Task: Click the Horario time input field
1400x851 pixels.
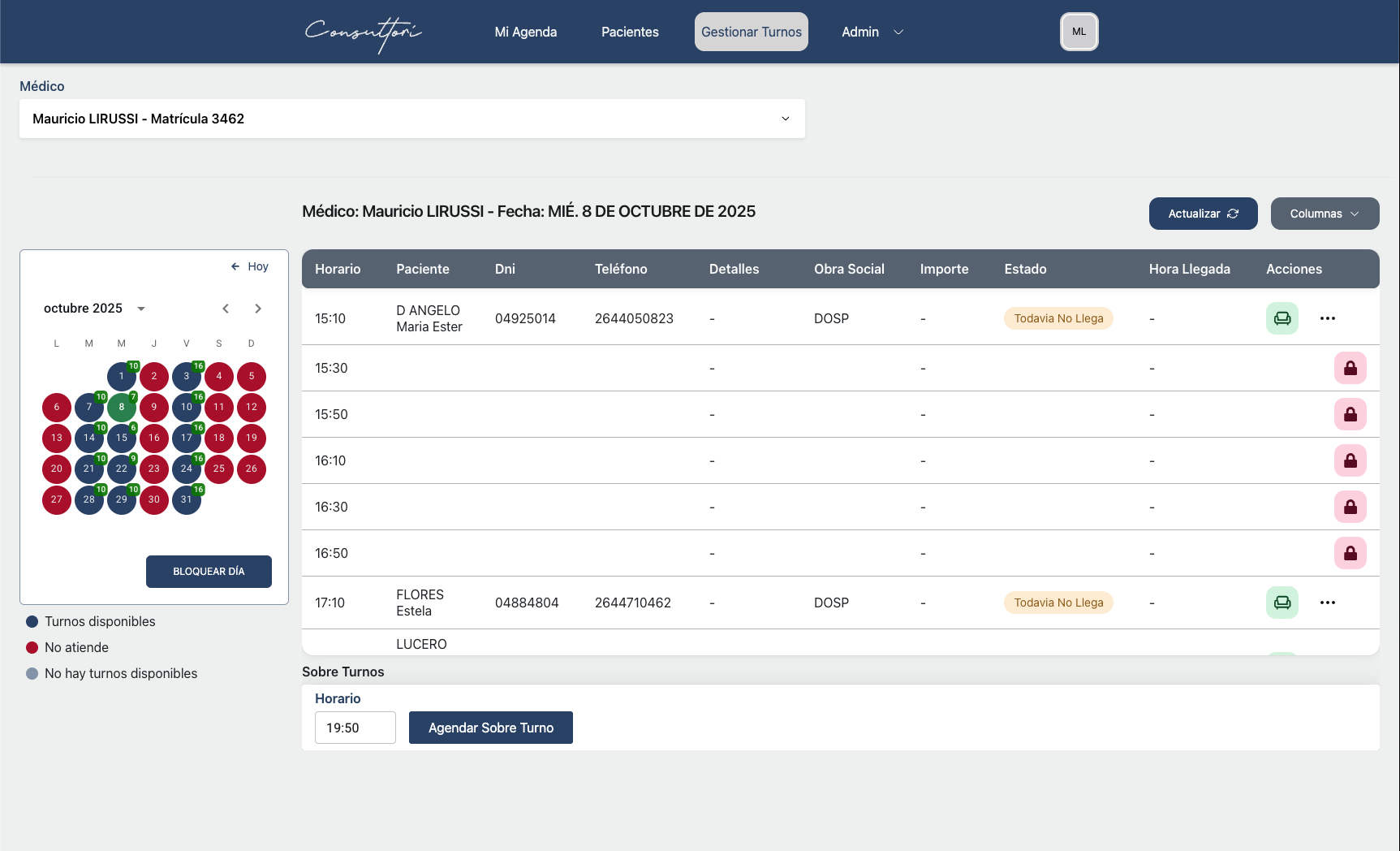Action: coord(355,728)
